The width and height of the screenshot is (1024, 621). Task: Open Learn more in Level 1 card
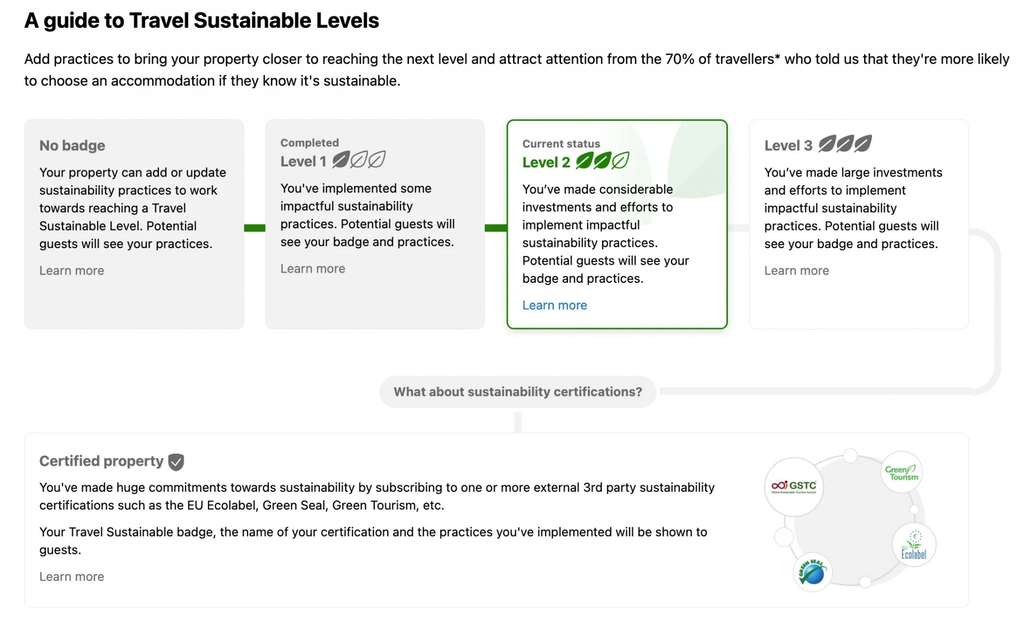[x=313, y=269]
